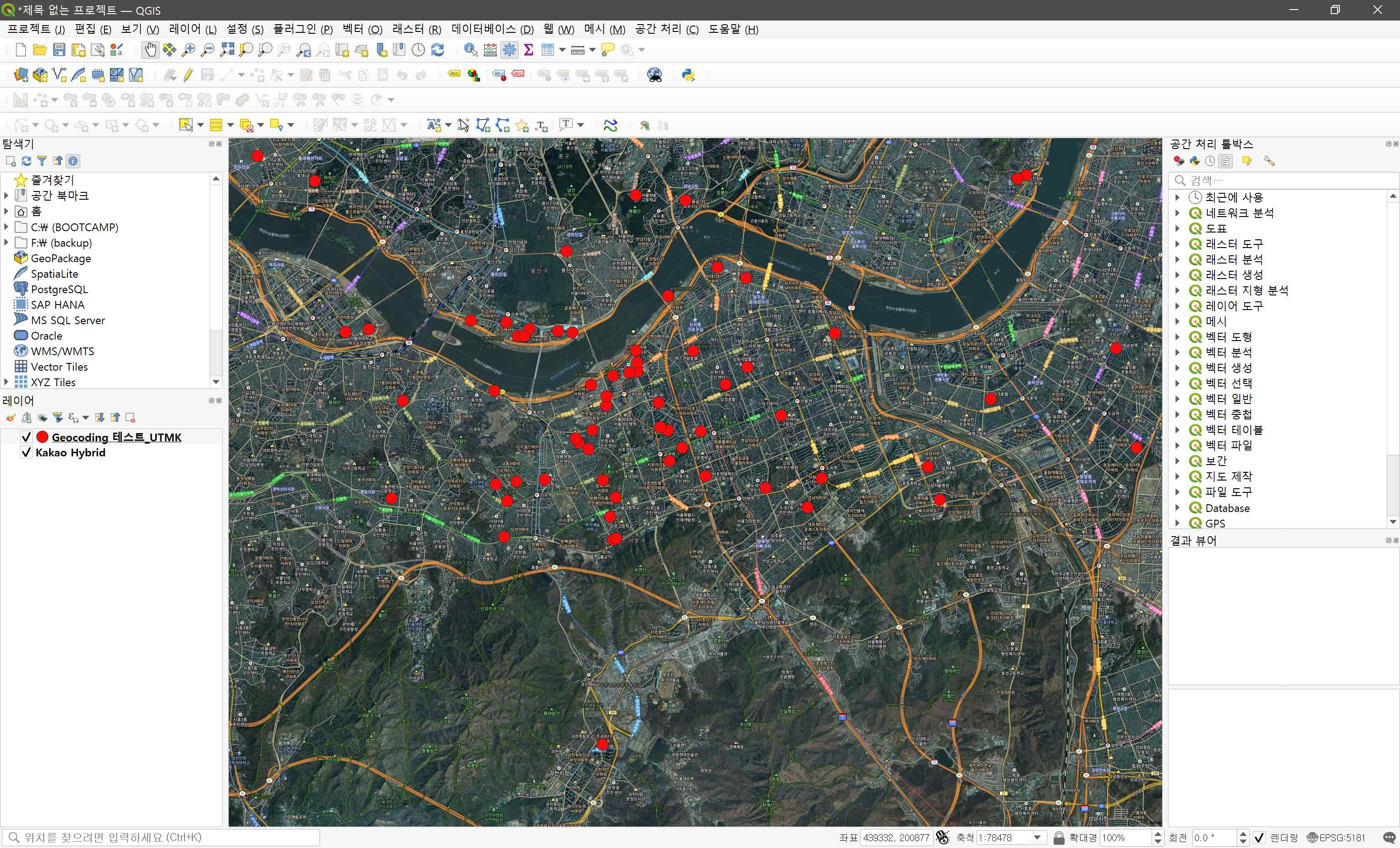Screen dimensions: 1400x848
Task: Click the Save Project floppy icon
Action: tap(59, 50)
